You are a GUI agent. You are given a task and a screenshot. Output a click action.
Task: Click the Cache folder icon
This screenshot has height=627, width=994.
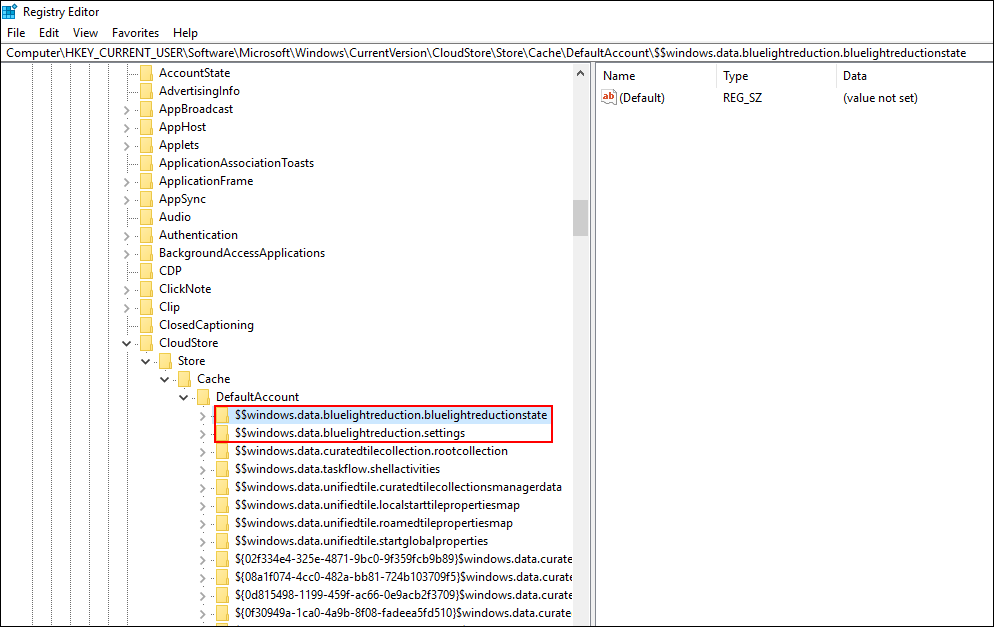click(x=184, y=378)
